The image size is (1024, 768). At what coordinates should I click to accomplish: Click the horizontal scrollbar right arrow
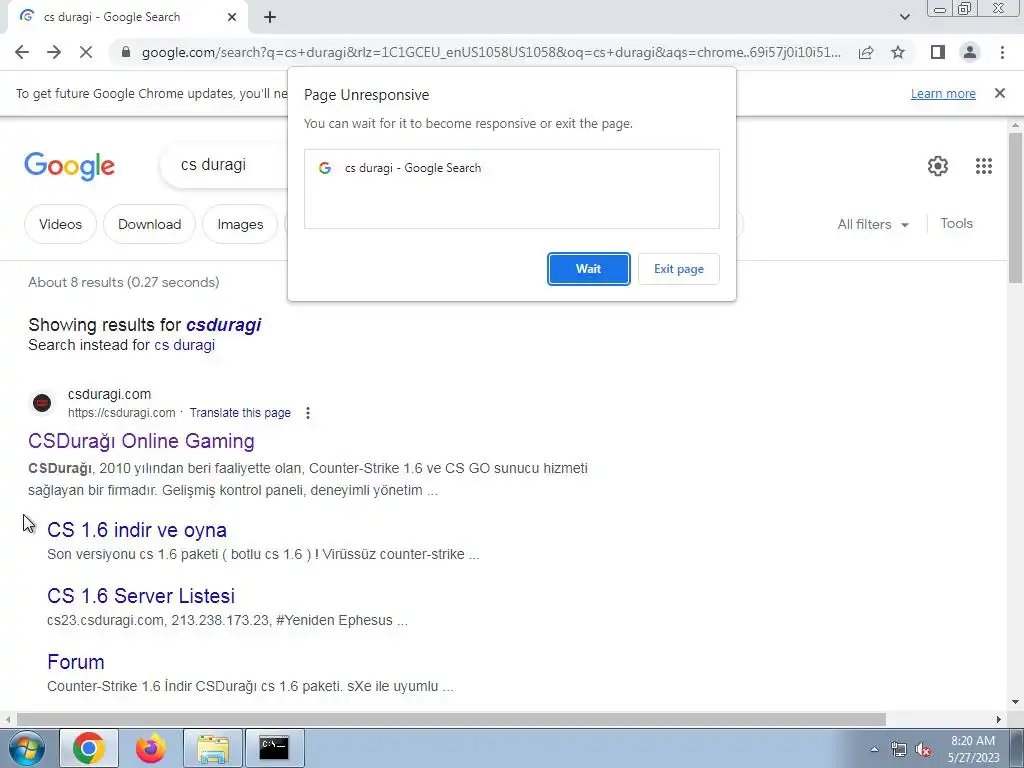(998, 719)
